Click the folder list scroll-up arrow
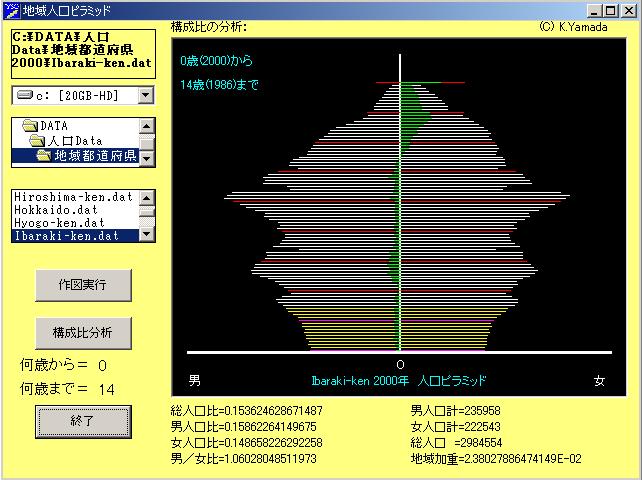Screen dimensions: 642x480 pyautogui.click(x=147, y=126)
